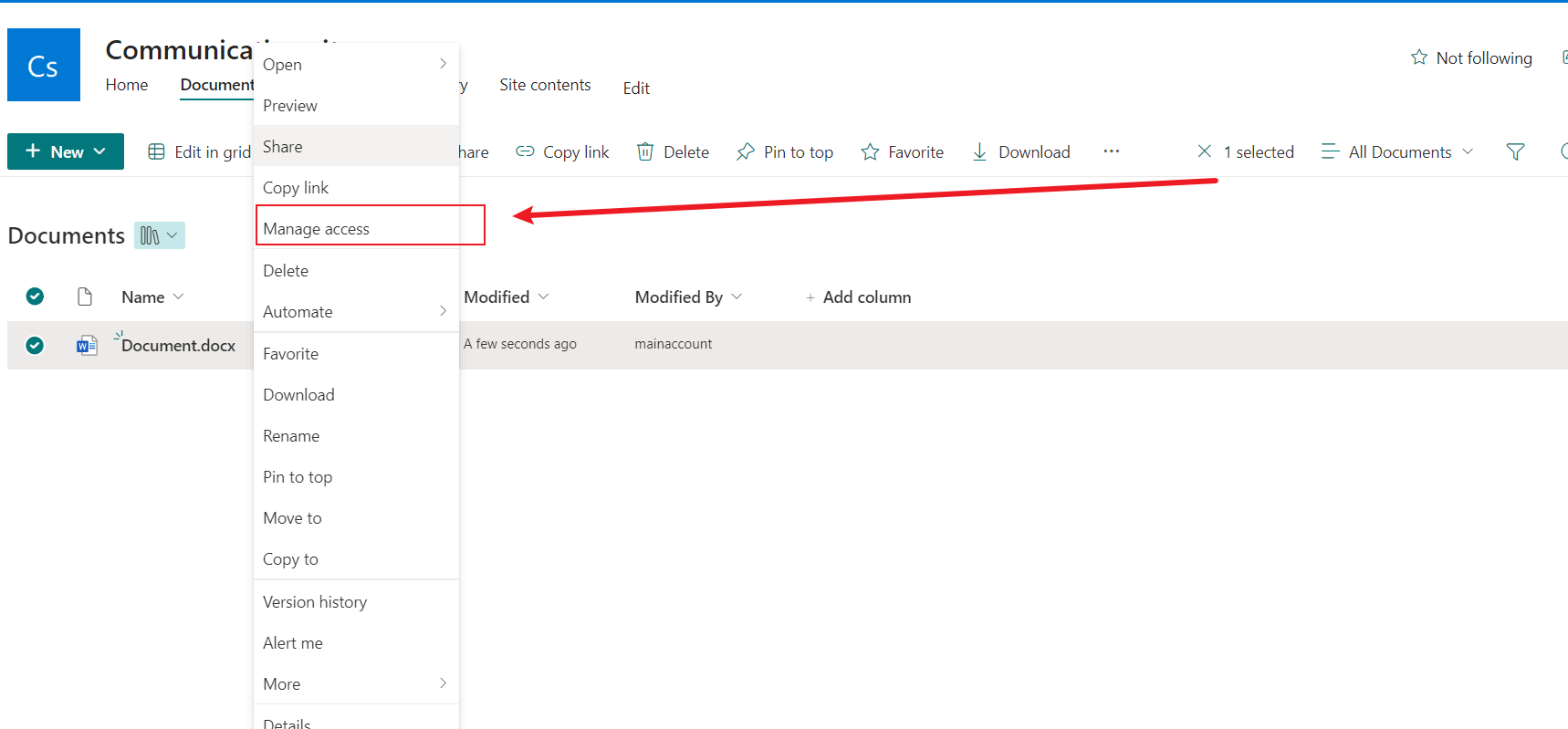Select Manage access in the context menu
Viewport: 1568px width, 729px height.
coord(356,228)
